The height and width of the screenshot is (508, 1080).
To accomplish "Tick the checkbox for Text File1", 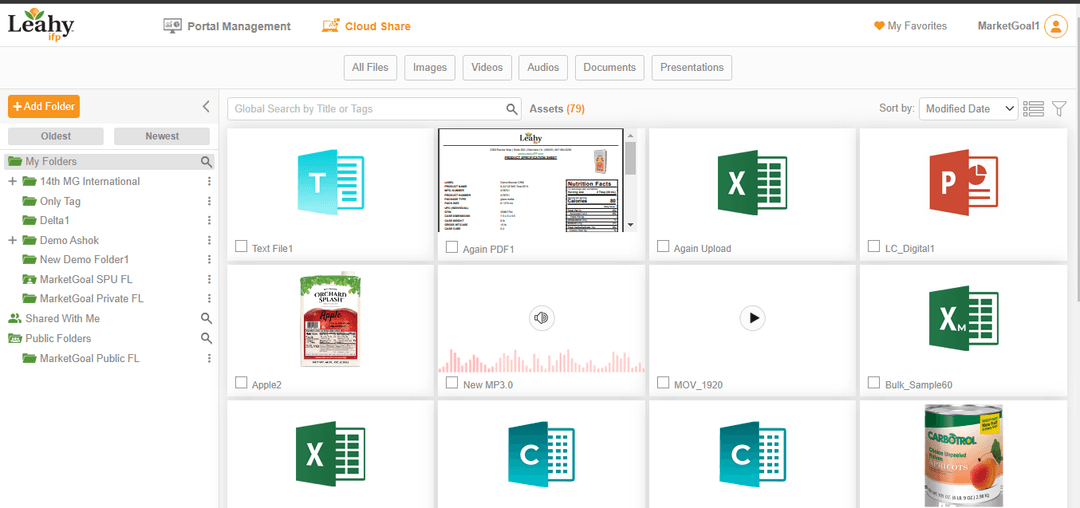I will pyautogui.click(x=241, y=247).
